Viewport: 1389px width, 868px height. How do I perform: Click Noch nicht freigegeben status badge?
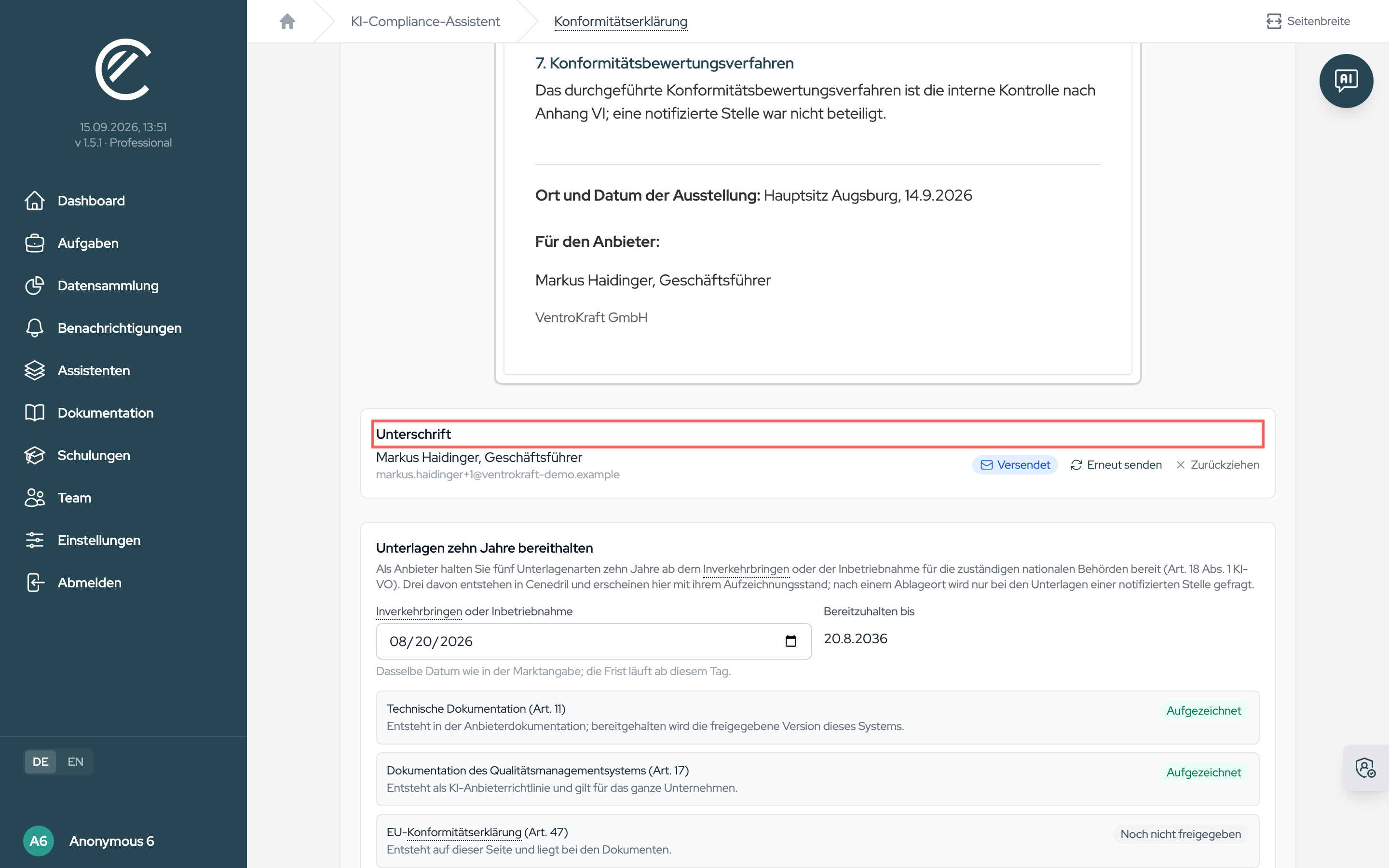click(1181, 834)
